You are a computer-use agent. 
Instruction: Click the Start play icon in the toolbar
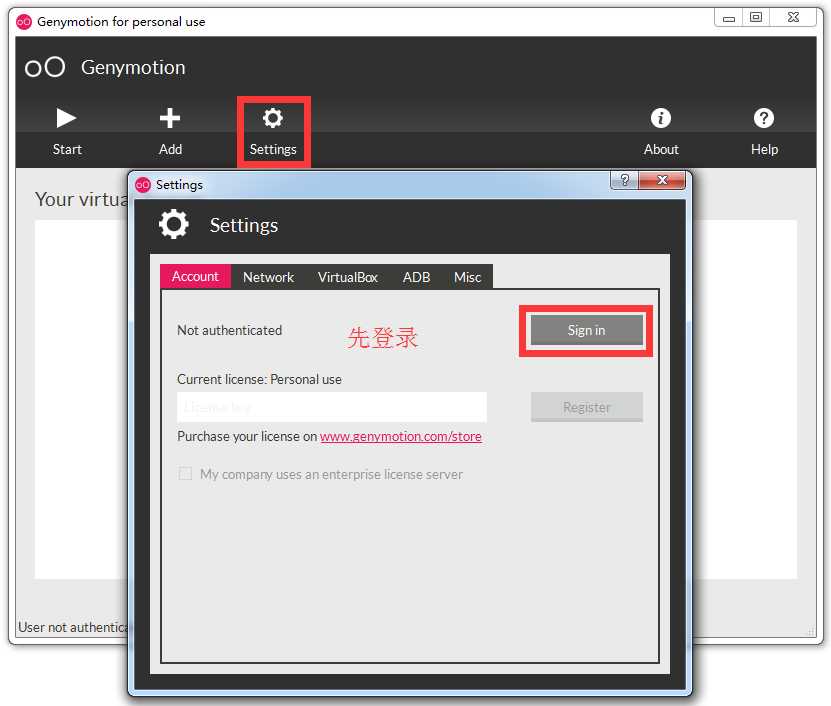66,118
